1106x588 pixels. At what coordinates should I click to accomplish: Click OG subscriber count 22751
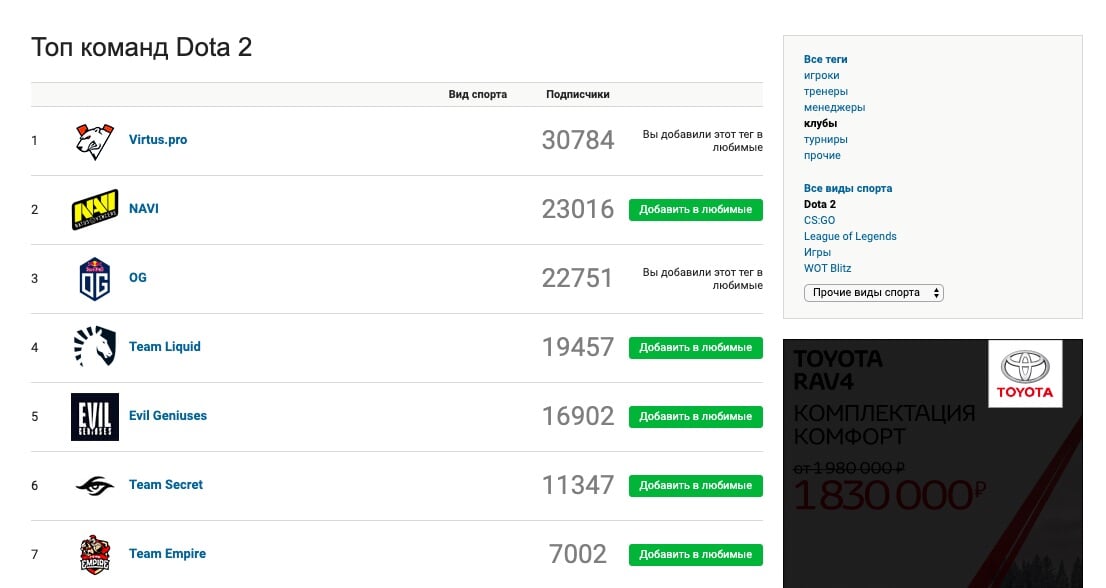point(577,278)
